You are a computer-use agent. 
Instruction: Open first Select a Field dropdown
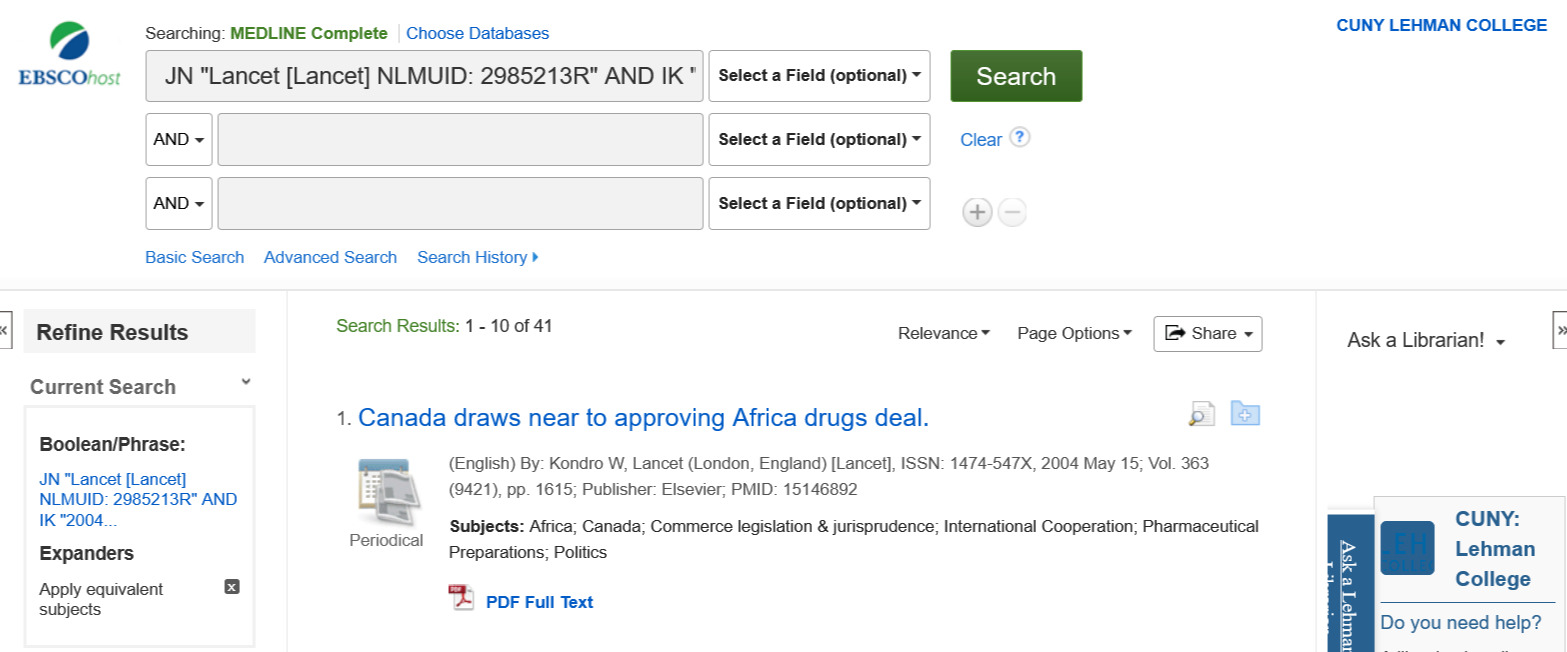click(819, 76)
